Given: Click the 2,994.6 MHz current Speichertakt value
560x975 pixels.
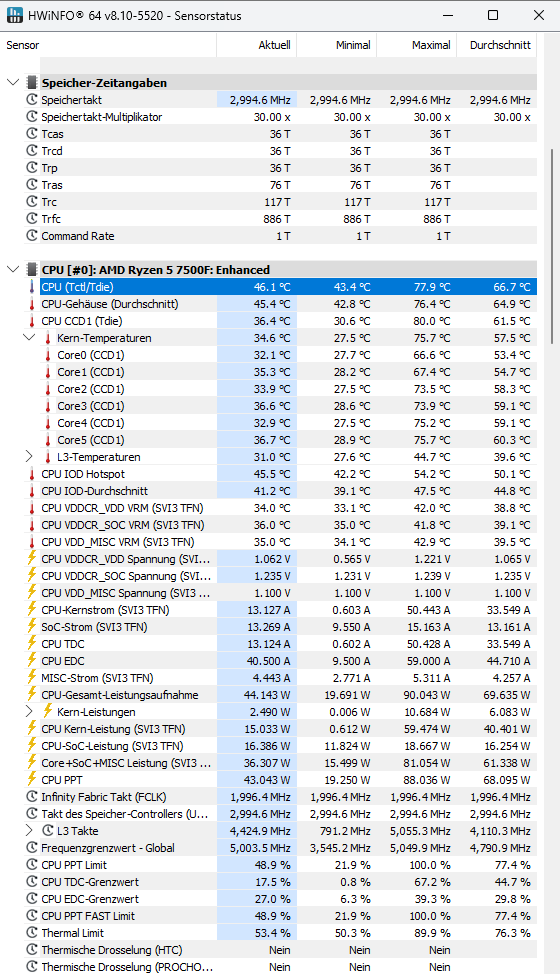Looking at the screenshot, I should tap(260, 99).
